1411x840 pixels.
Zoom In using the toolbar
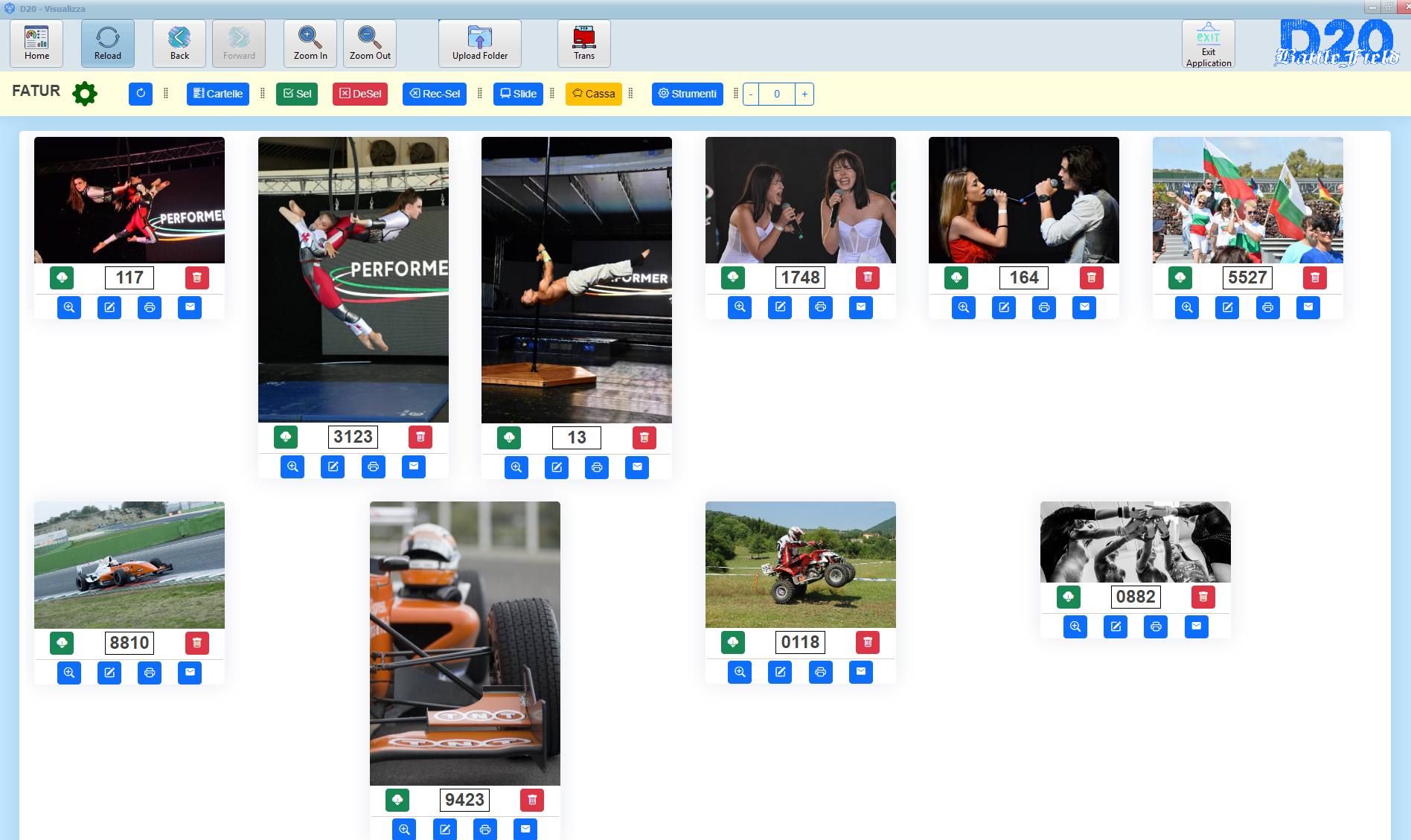[310, 44]
